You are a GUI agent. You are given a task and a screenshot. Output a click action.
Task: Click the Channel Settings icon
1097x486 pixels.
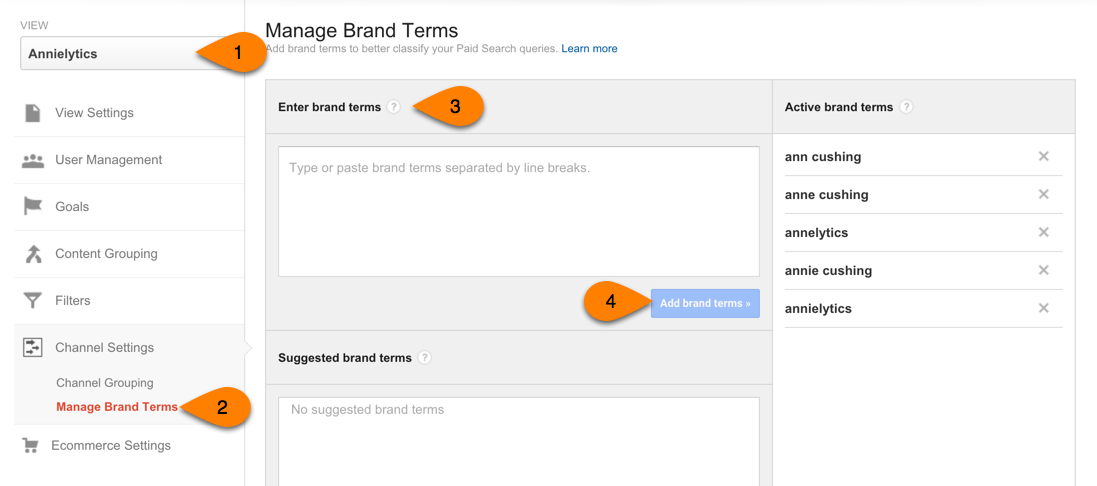point(33,348)
